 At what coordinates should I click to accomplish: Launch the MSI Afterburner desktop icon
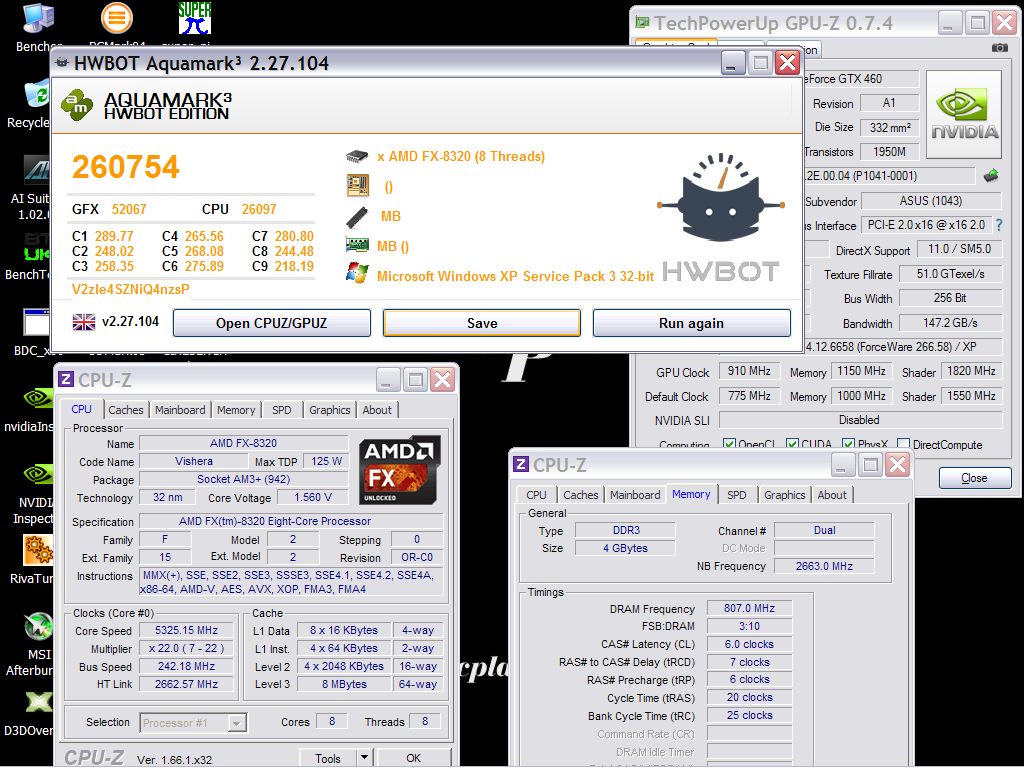pos(38,626)
